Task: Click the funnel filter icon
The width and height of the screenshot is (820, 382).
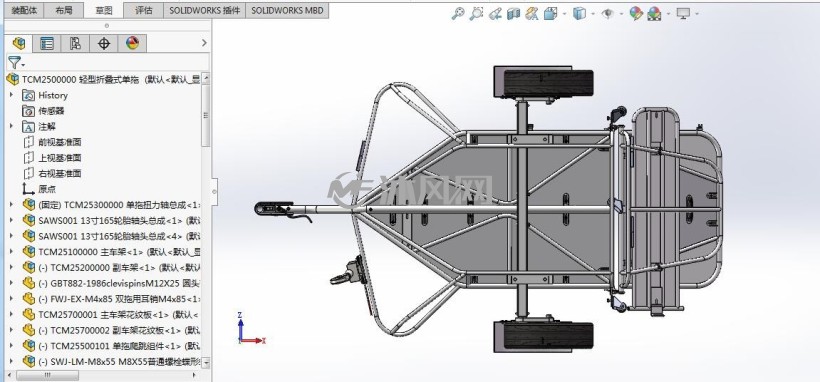Action: click(x=14, y=63)
